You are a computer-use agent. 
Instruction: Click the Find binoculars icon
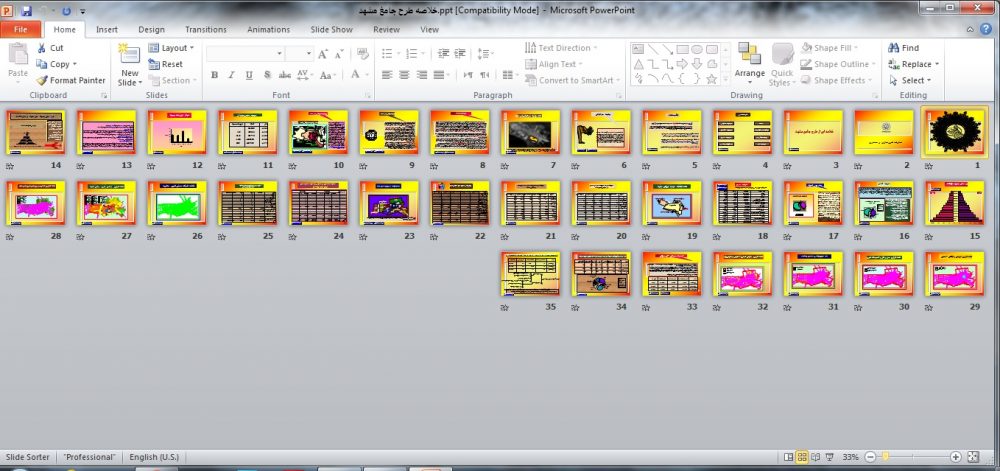tap(893, 48)
